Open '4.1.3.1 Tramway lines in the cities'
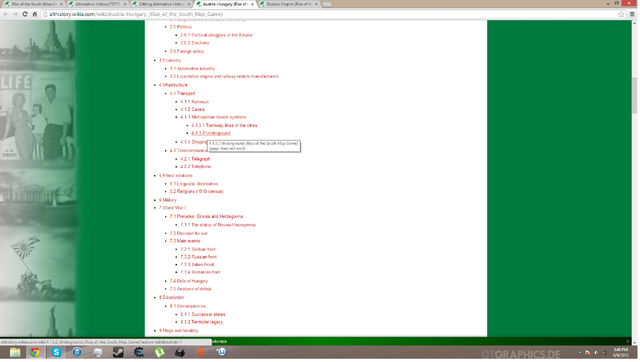Image resolution: width=640 pixels, height=362 pixels. (224, 126)
